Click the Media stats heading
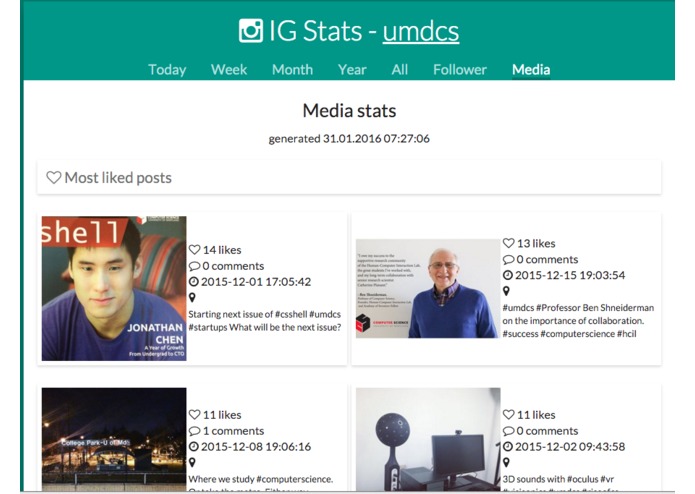Image resolution: width=695 pixels, height=494 pixels. tap(349, 111)
